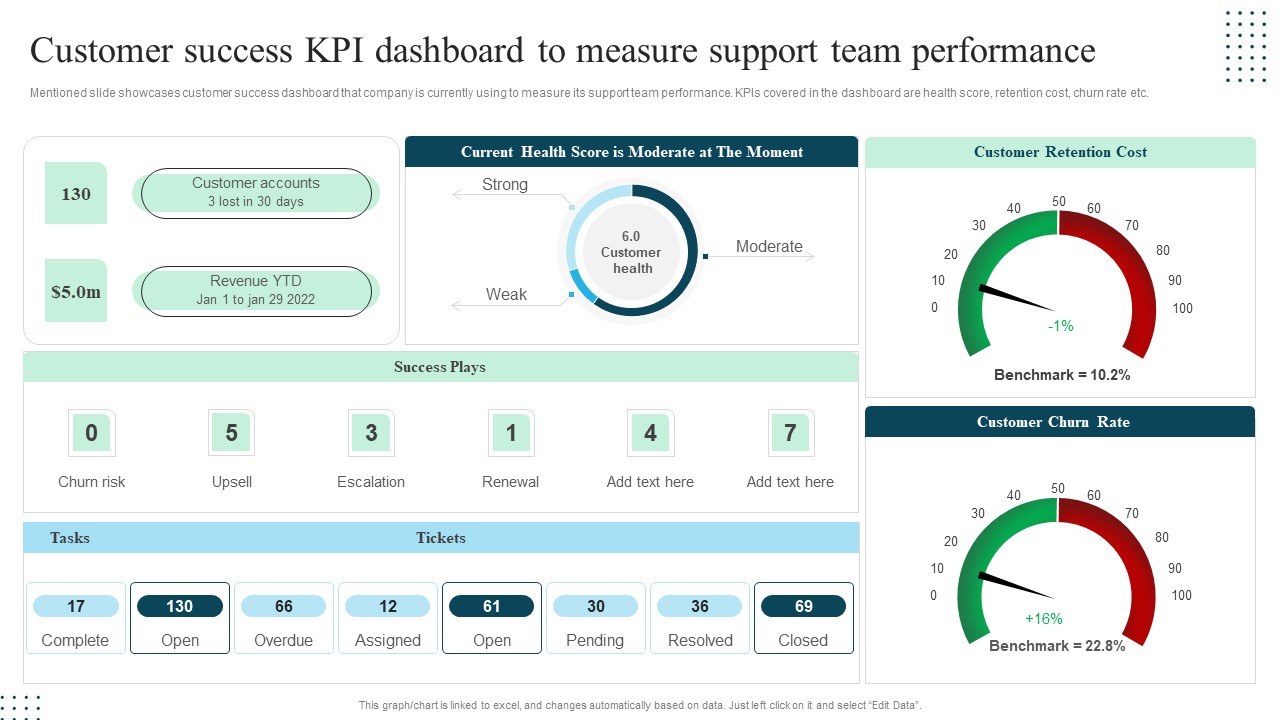This screenshot has height=720, width=1280.
Task: Click the Revenue YTD pill label
Action: [x=256, y=290]
